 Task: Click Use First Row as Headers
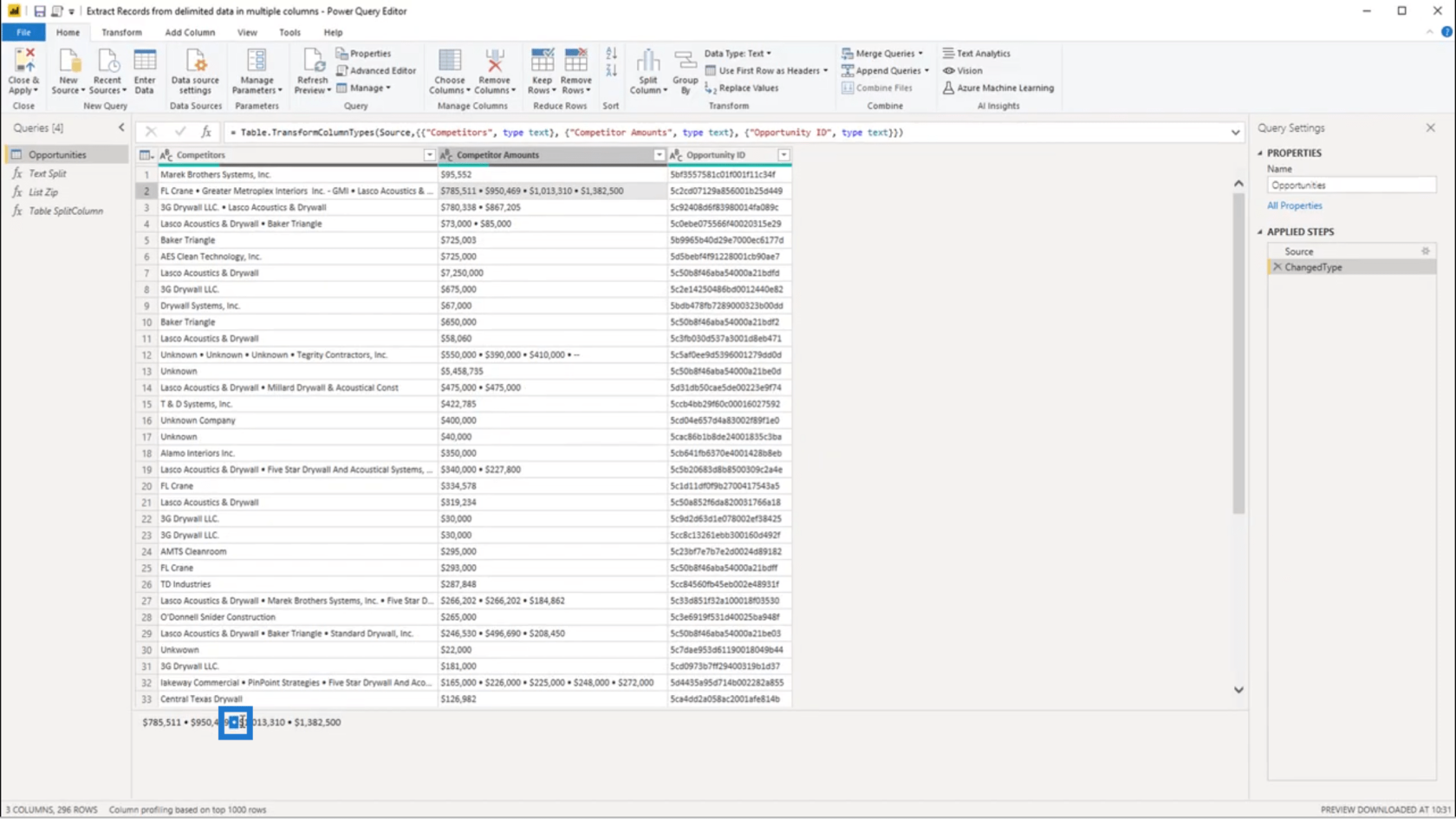point(766,71)
